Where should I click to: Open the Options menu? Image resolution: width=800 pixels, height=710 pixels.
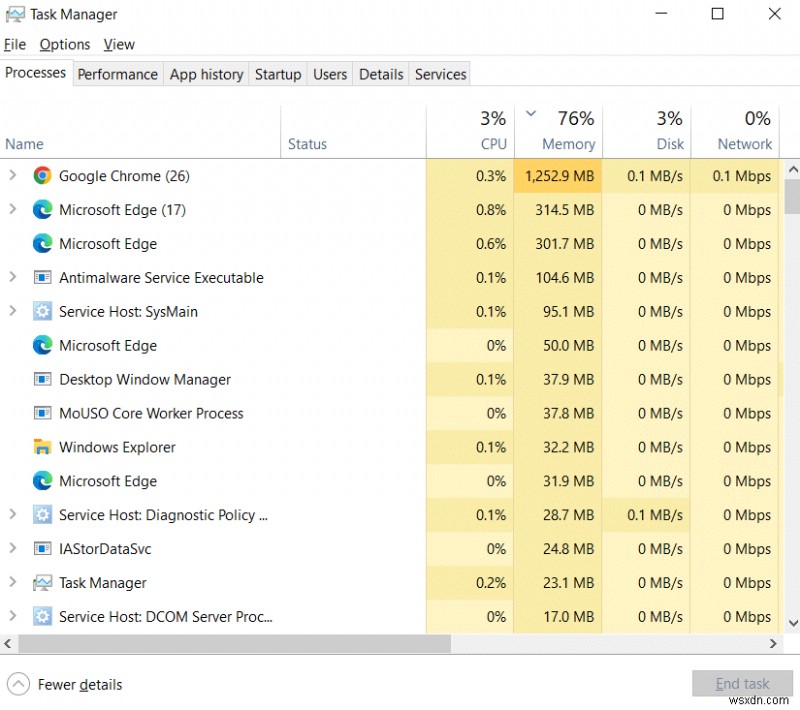[x=65, y=44]
